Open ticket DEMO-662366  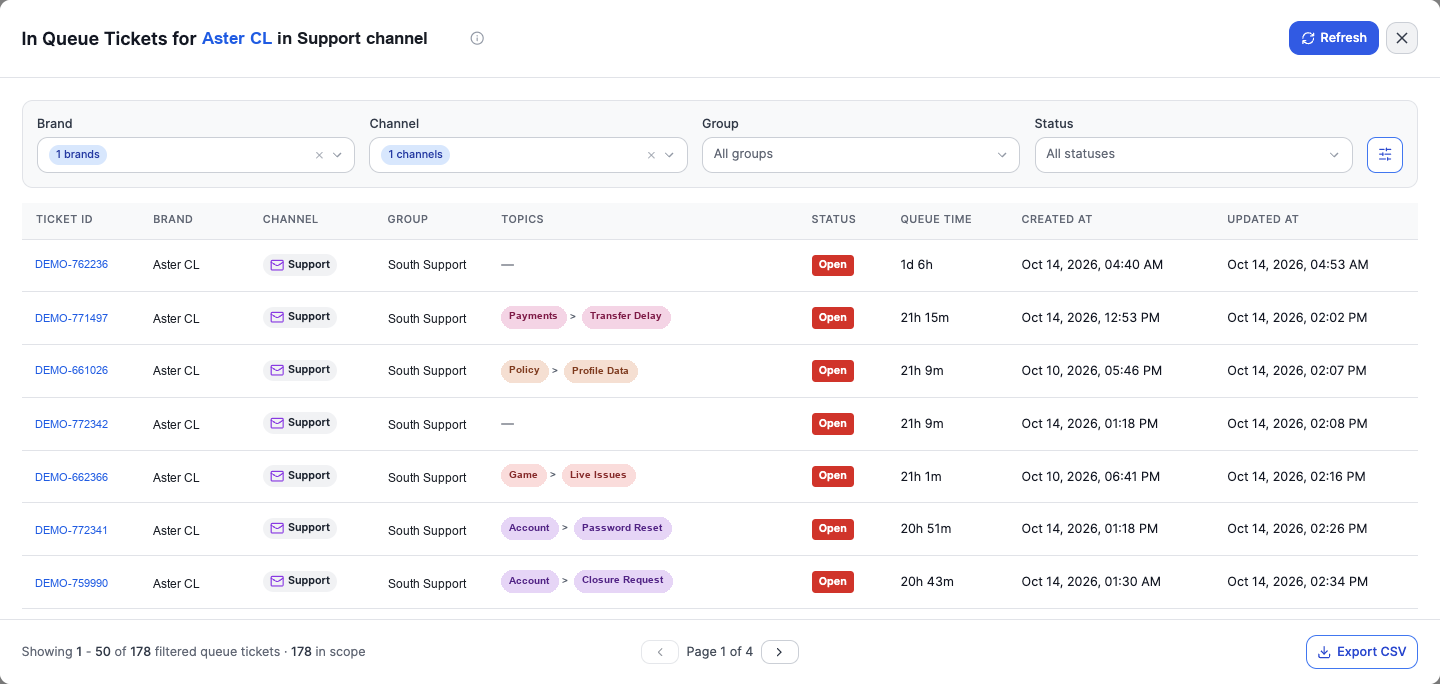tap(71, 477)
